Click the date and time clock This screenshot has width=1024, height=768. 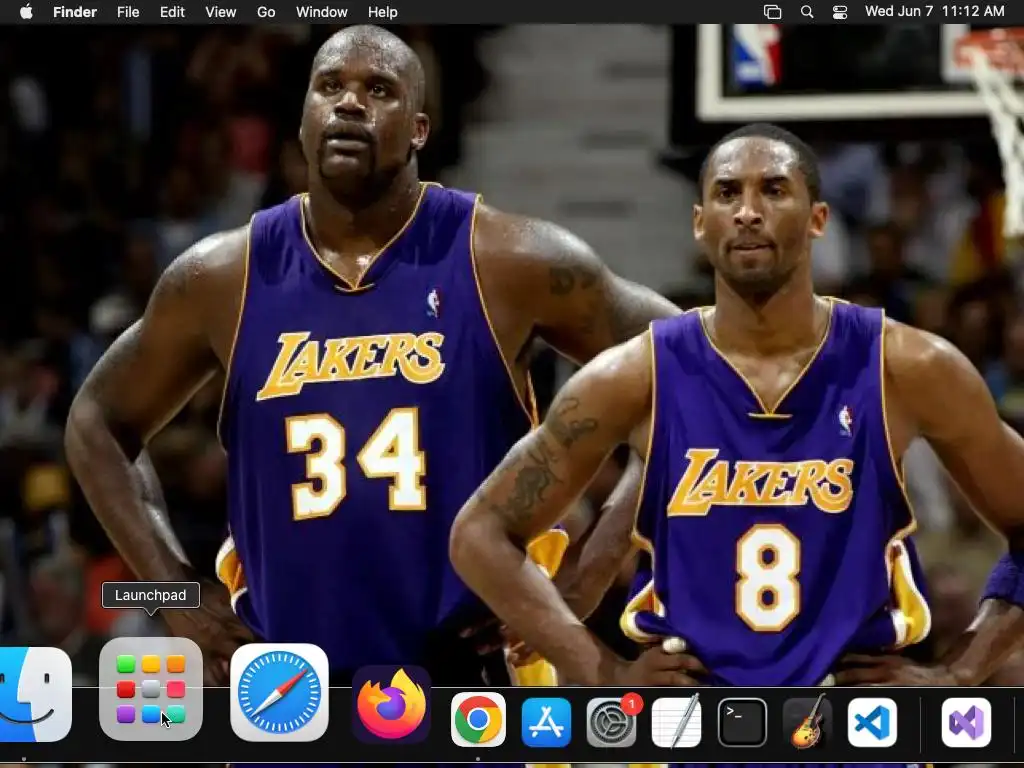click(935, 11)
